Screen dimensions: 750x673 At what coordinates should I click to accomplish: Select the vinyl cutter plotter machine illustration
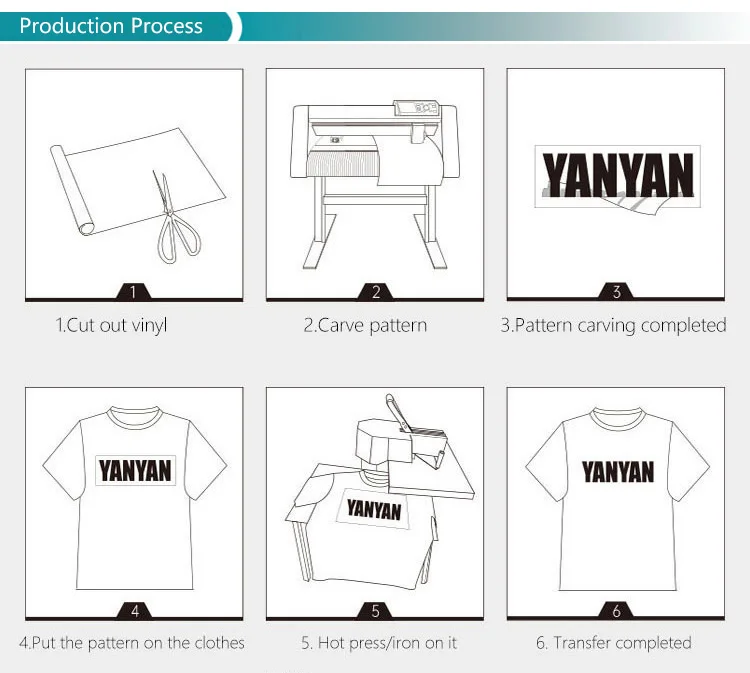(x=375, y=185)
